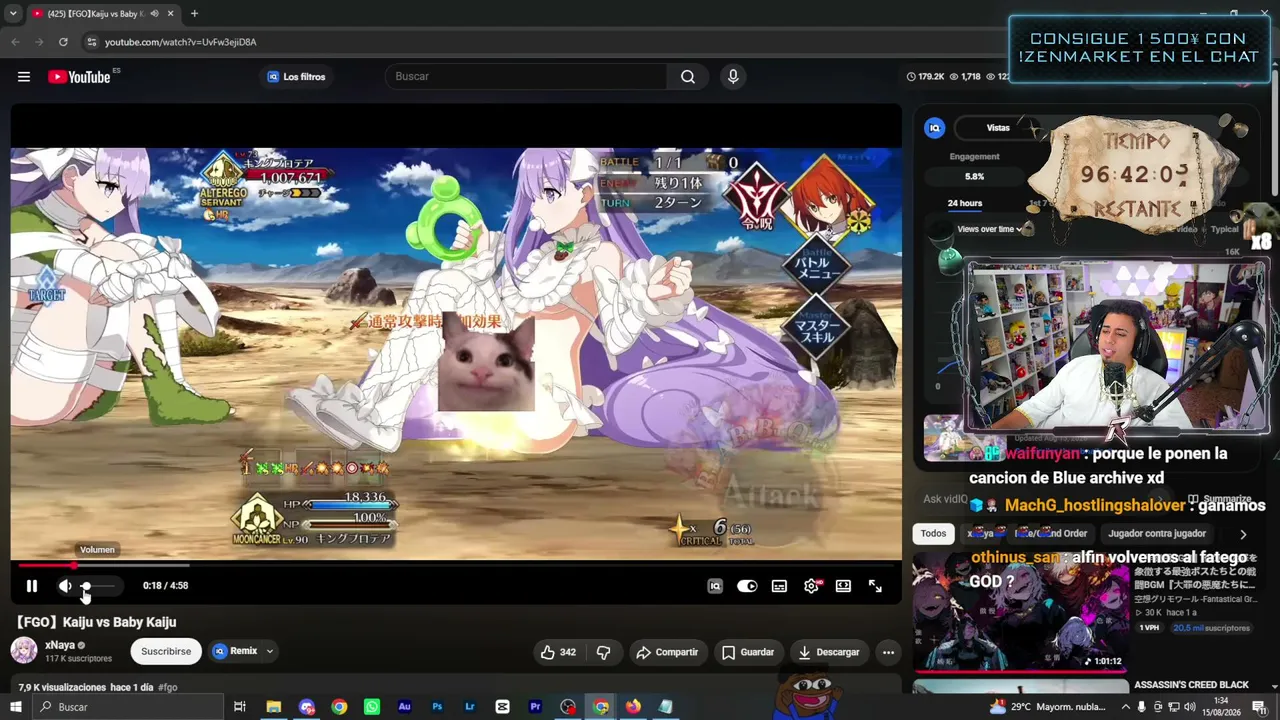
Task: Open File Explorer from taskbar
Action: pos(273,707)
